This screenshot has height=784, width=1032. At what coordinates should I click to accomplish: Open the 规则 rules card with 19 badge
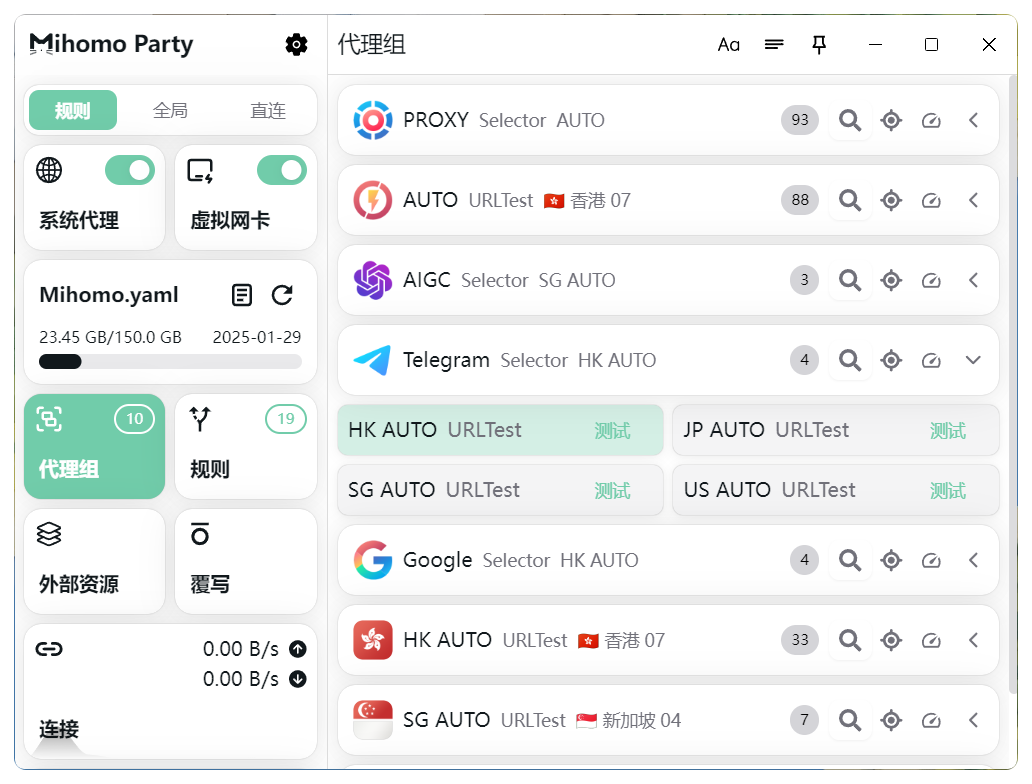pyautogui.click(x=245, y=446)
